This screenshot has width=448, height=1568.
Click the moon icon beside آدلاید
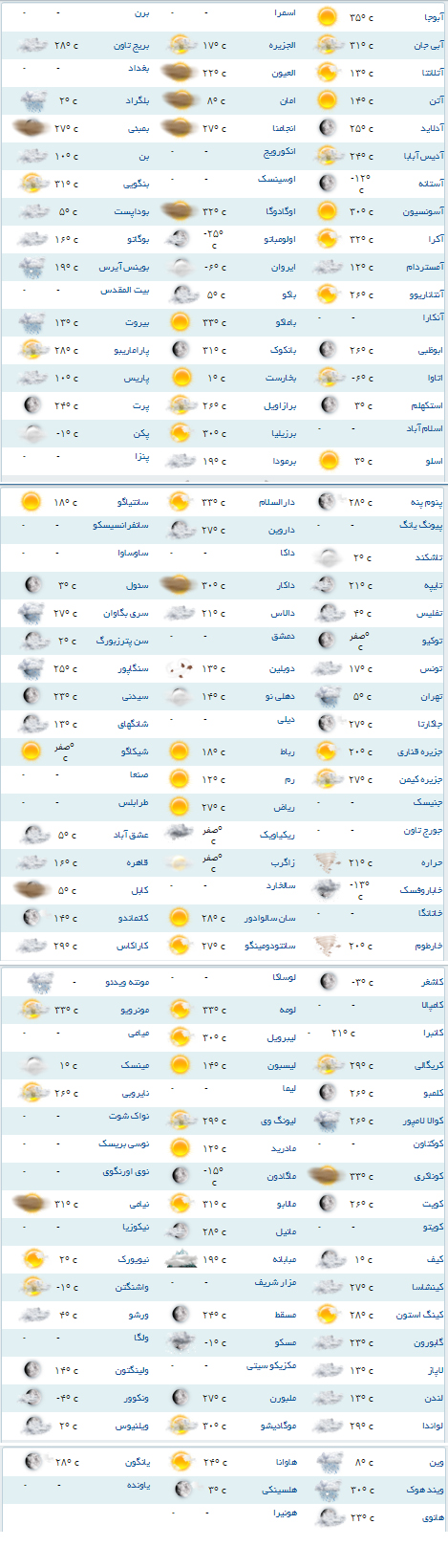coord(328,128)
